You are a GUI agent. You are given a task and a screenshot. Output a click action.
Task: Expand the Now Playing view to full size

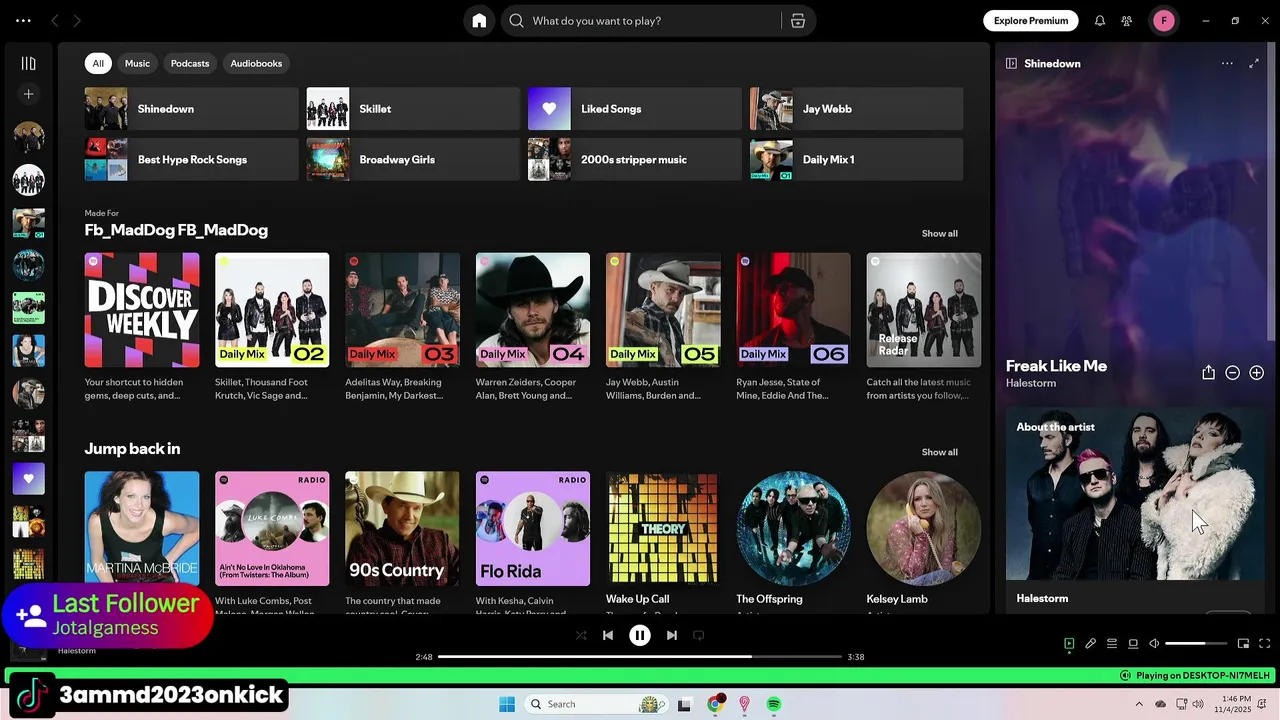pyautogui.click(x=1254, y=63)
